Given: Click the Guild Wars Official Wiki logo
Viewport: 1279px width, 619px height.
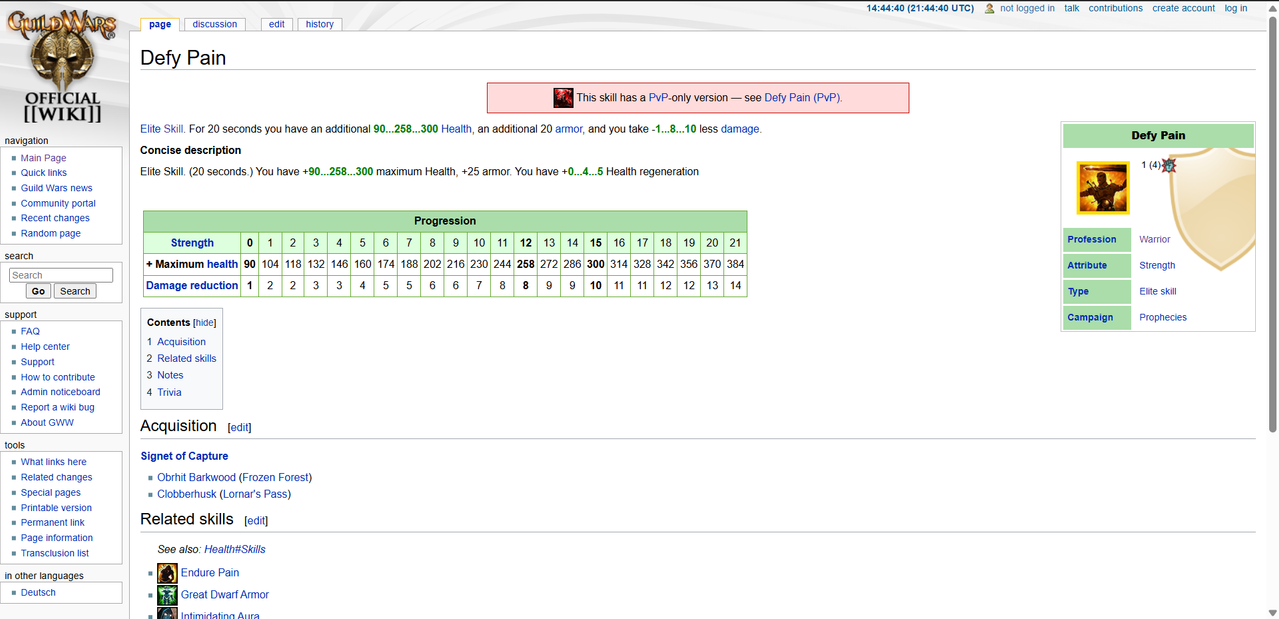Looking at the screenshot, I should pos(62,67).
